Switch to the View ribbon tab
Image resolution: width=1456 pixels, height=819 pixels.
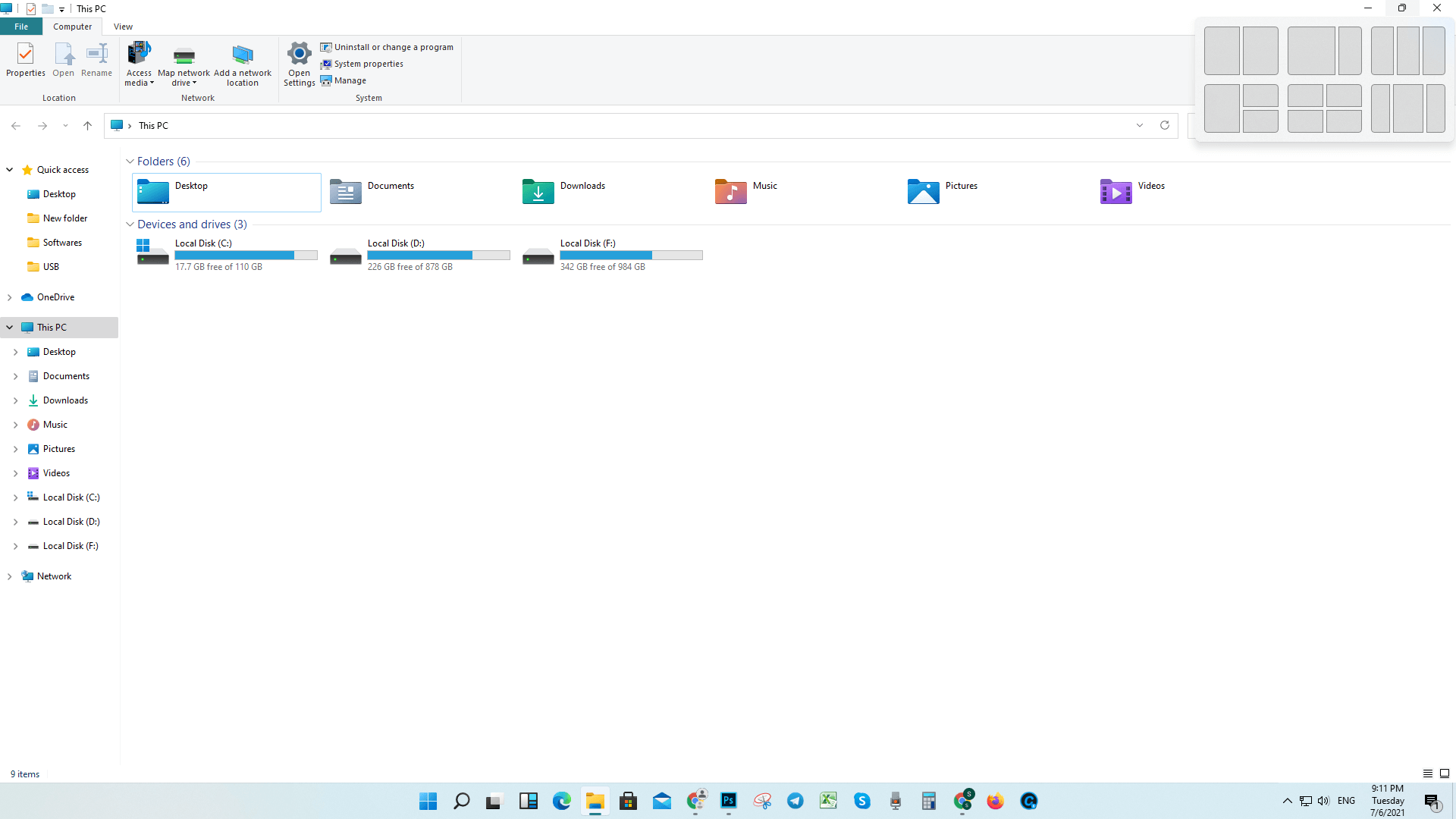[123, 27]
